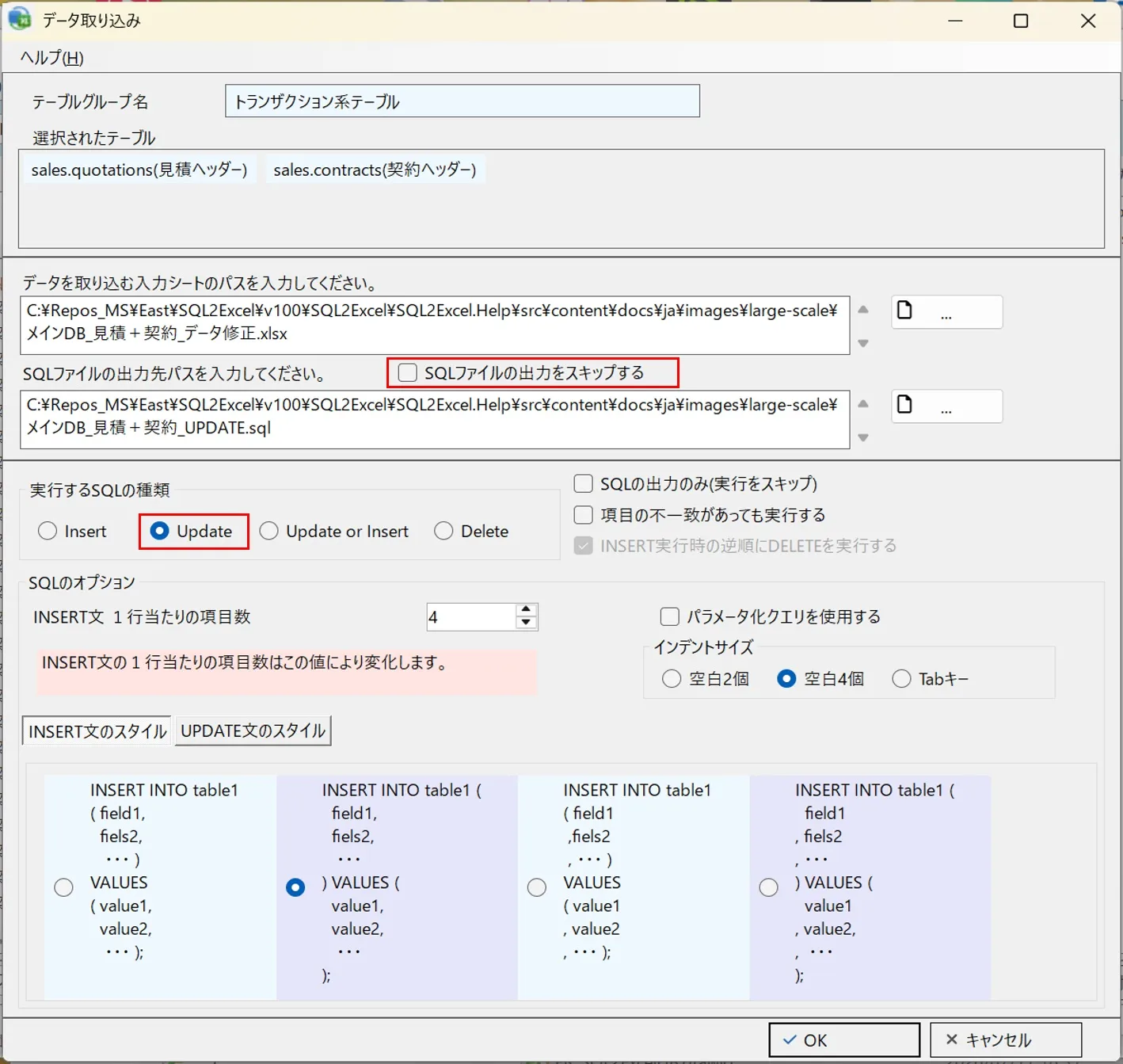Minimize the データ取り込み window
The height and width of the screenshot is (1064, 1123).
[x=955, y=21]
